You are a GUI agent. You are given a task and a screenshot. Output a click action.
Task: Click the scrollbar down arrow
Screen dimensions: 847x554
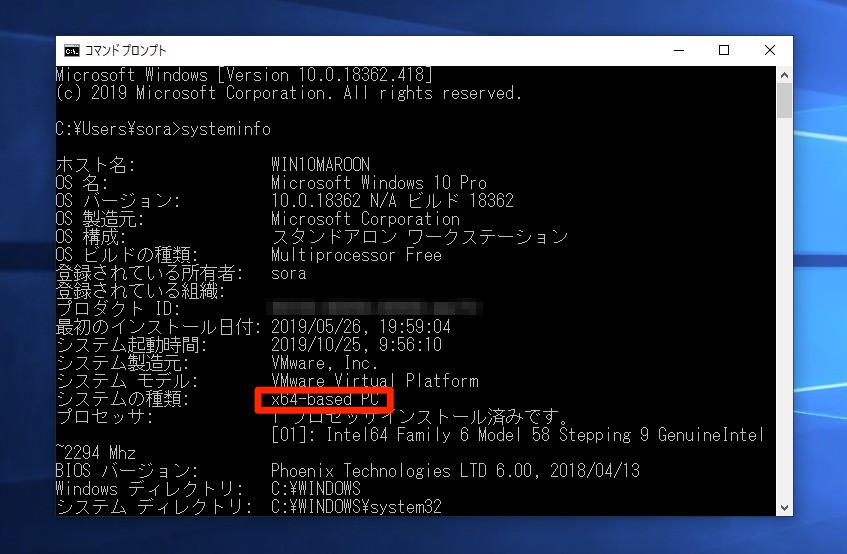(784, 508)
